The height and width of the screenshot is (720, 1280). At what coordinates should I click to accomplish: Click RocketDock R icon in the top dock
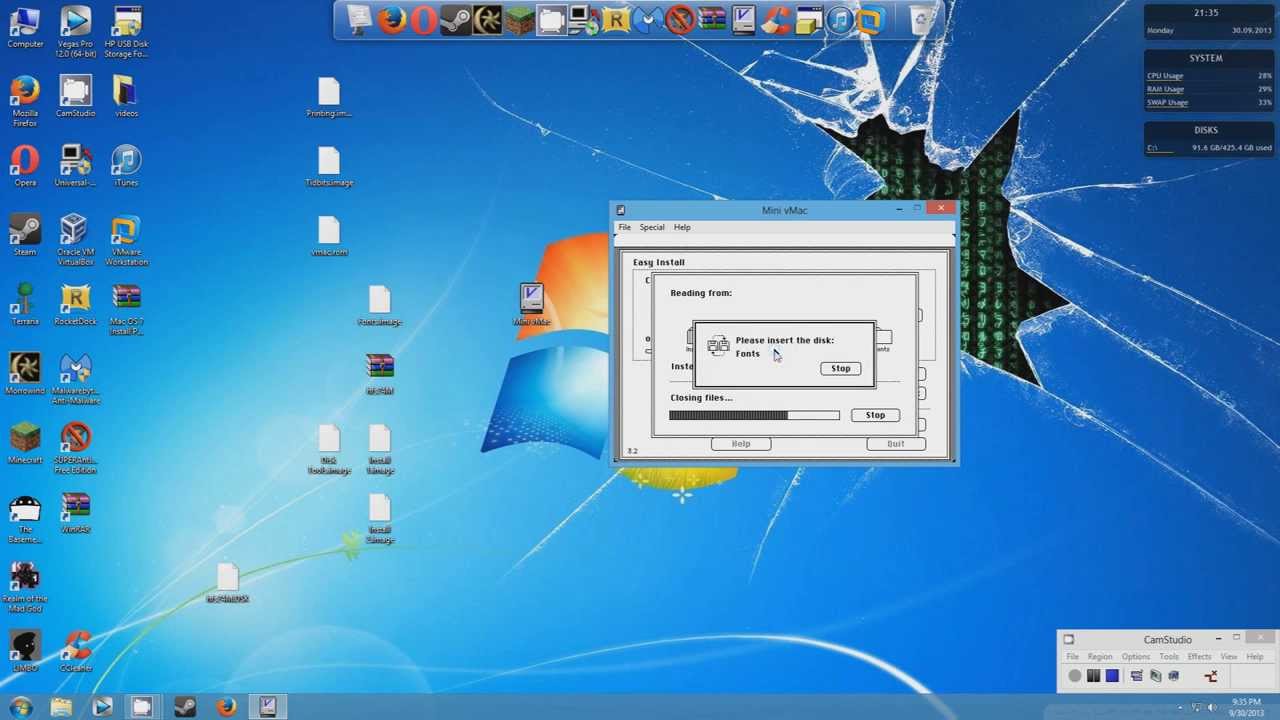coord(617,20)
